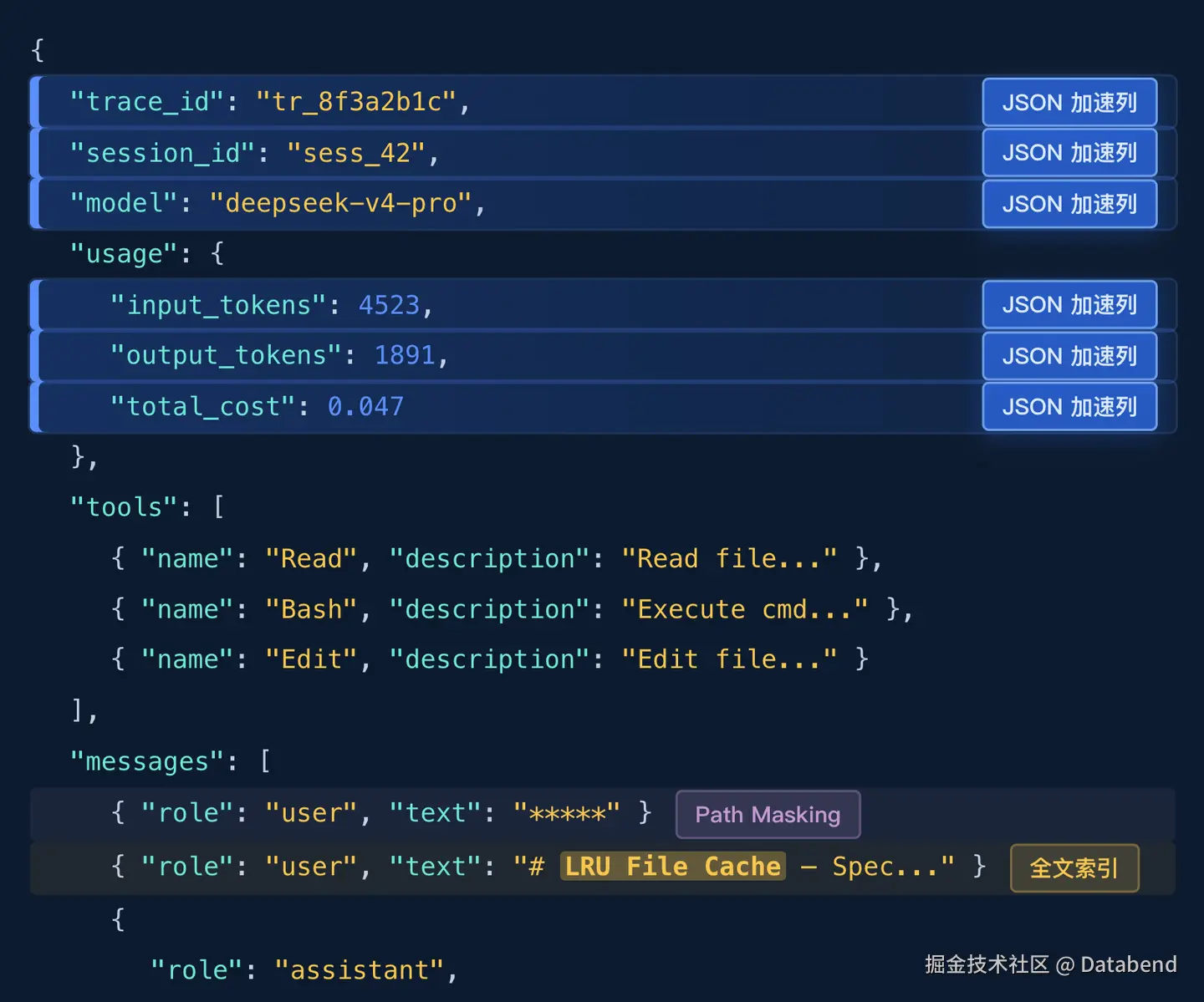1204x1002 pixels.
Task: Select the highlighted LRU File Cache text
Action: (x=672, y=866)
